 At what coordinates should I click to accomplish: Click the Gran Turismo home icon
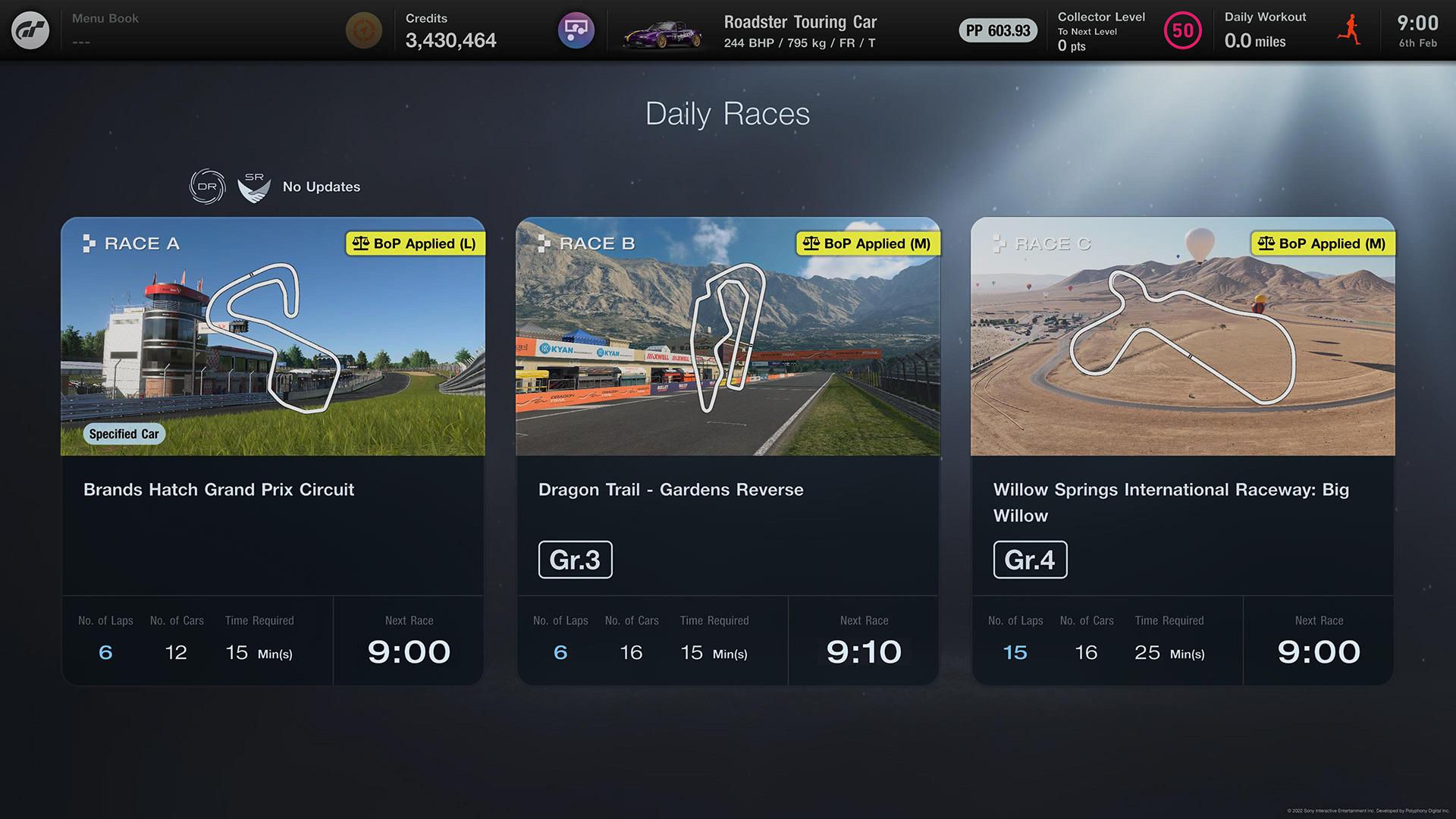click(x=29, y=30)
